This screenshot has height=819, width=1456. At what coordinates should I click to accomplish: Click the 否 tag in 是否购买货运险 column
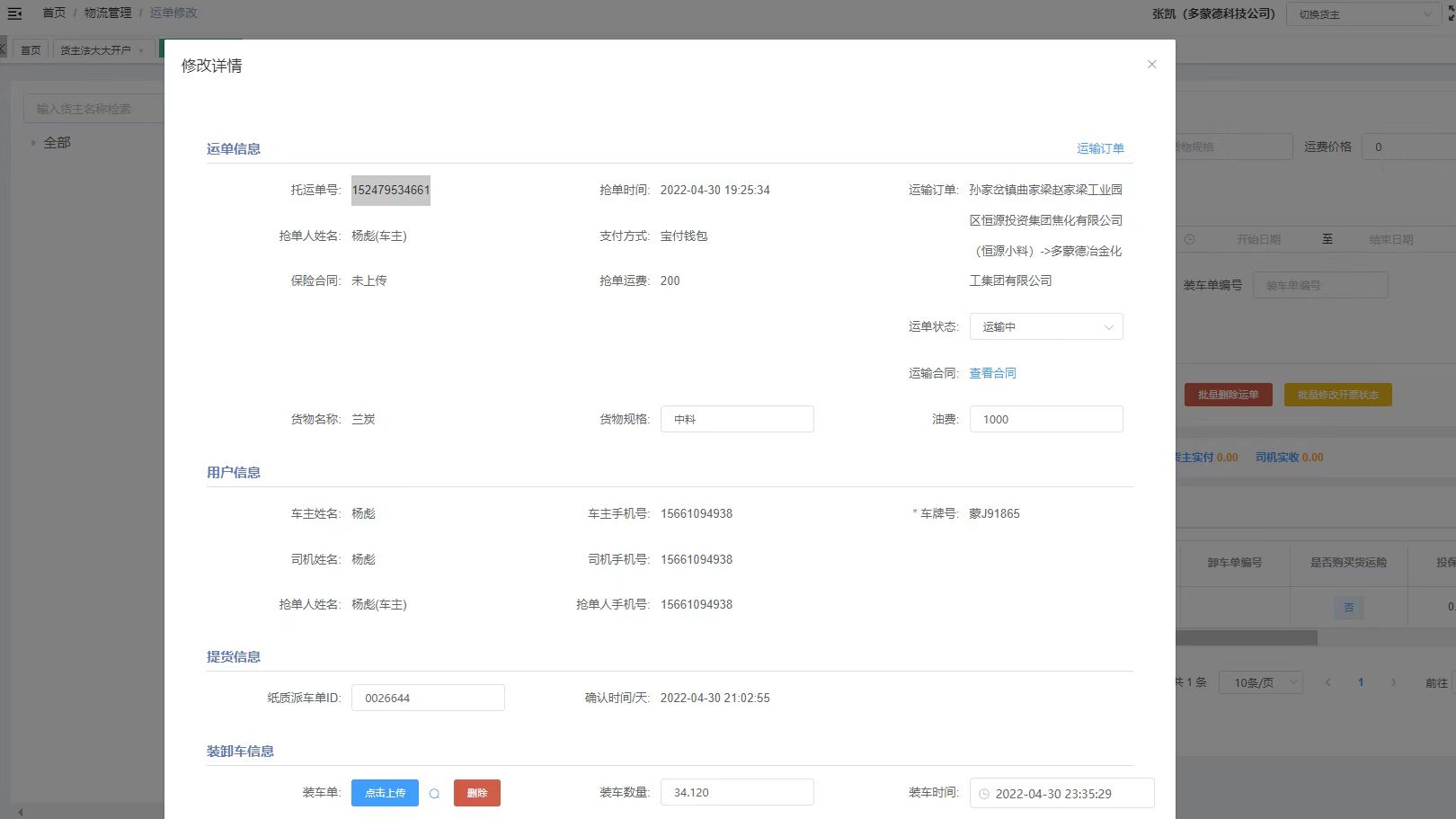[1348, 608]
